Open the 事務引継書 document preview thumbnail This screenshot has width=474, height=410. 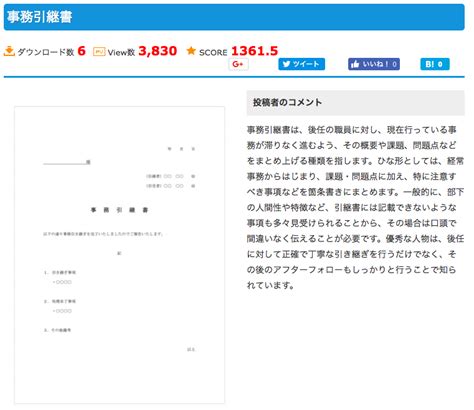119,255
